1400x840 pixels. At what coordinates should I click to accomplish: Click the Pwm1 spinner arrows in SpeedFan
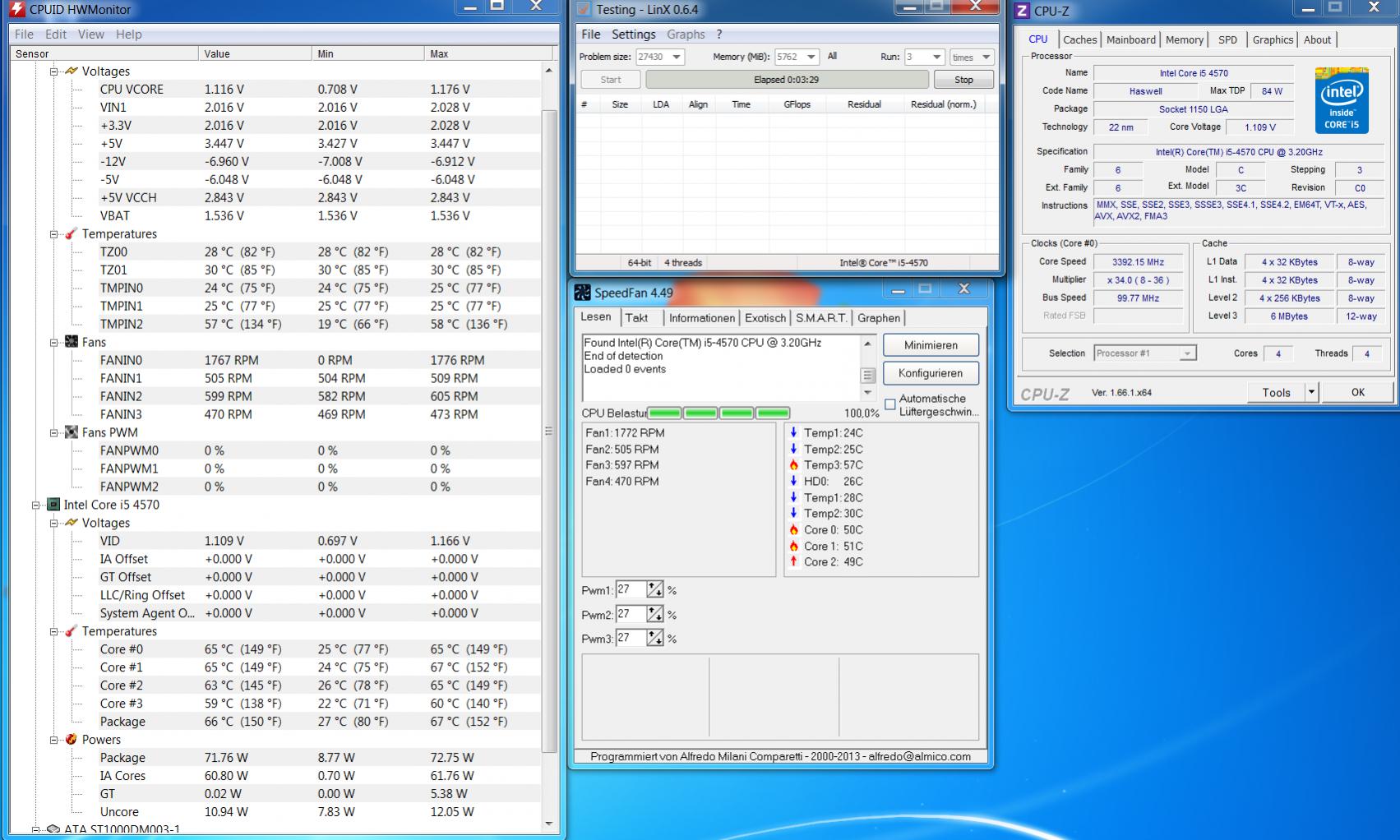tap(654, 589)
